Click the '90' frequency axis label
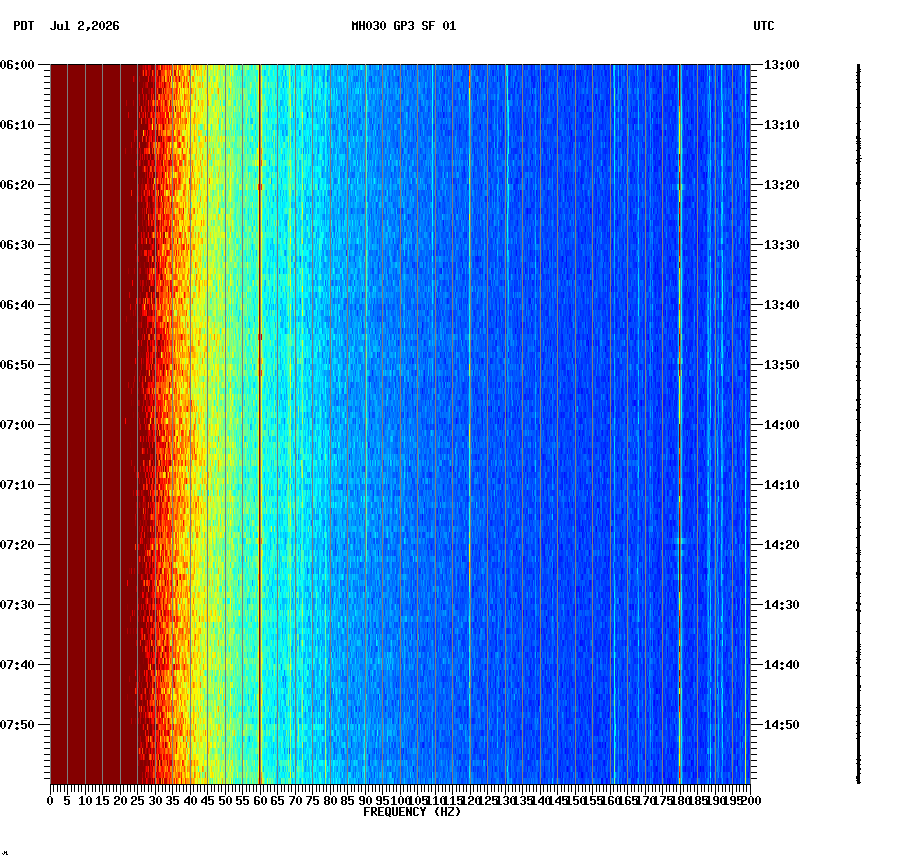Screen dimensions: 902x864 point(365,801)
